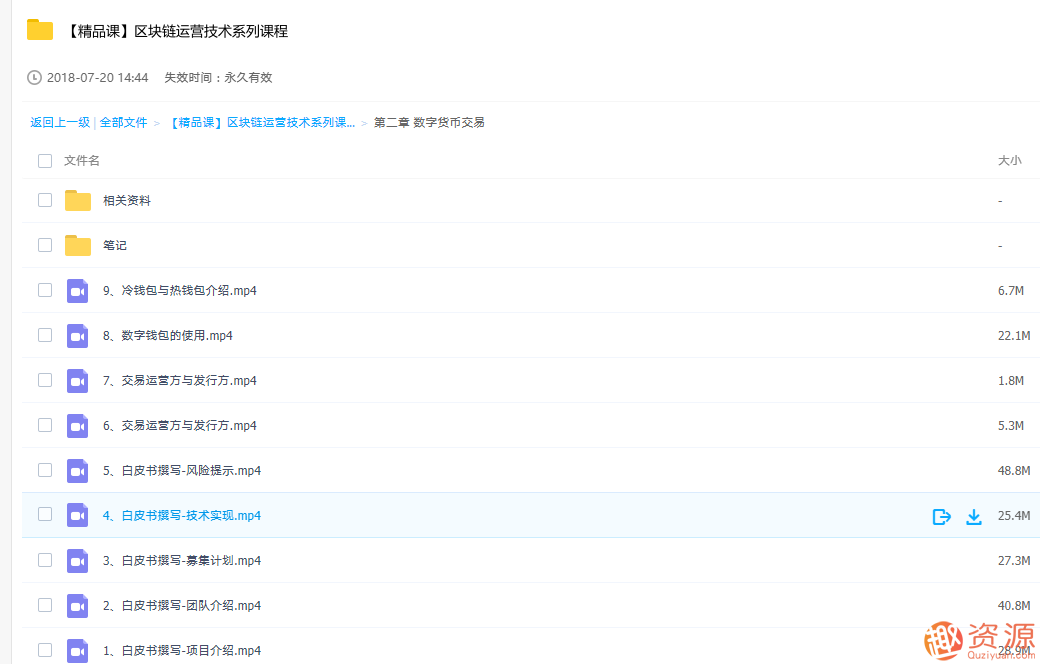The image size is (1040, 664).
Task: Open file 2、白皮书撰写-团队介绍.mp4
Action: point(182,606)
